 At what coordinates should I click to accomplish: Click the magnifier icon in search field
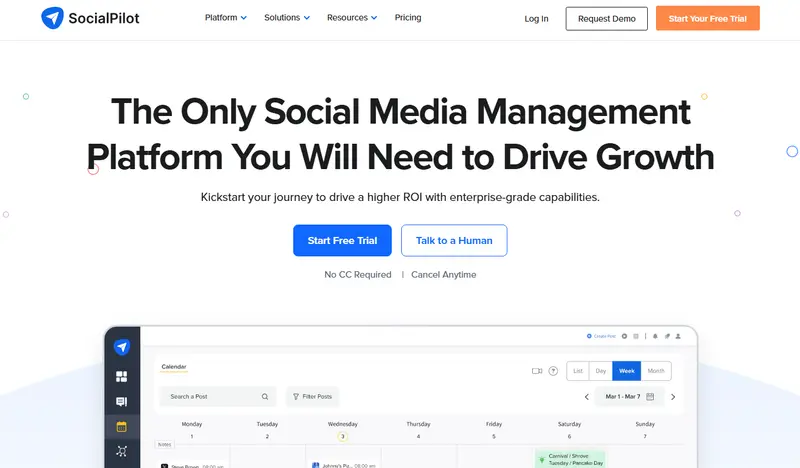coord(265,397)
